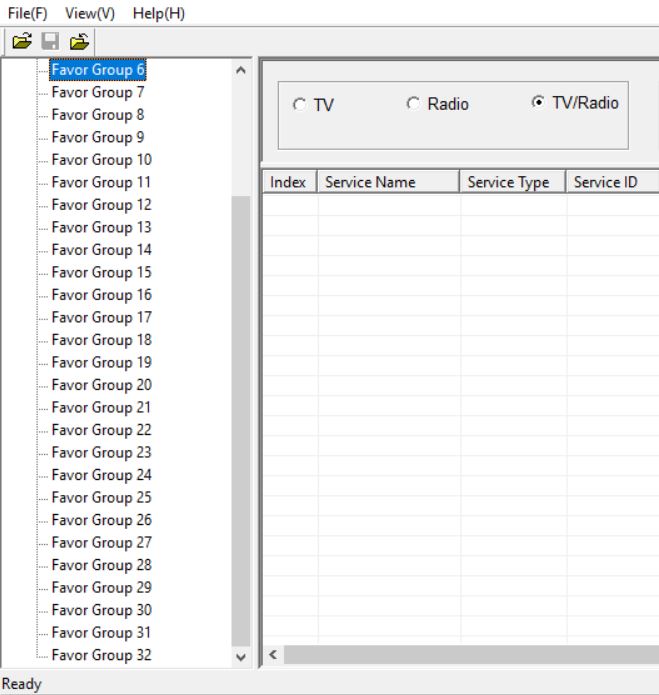Select Favor Group 9 in tree
The image size is (659, 695).
click(98, 137)
